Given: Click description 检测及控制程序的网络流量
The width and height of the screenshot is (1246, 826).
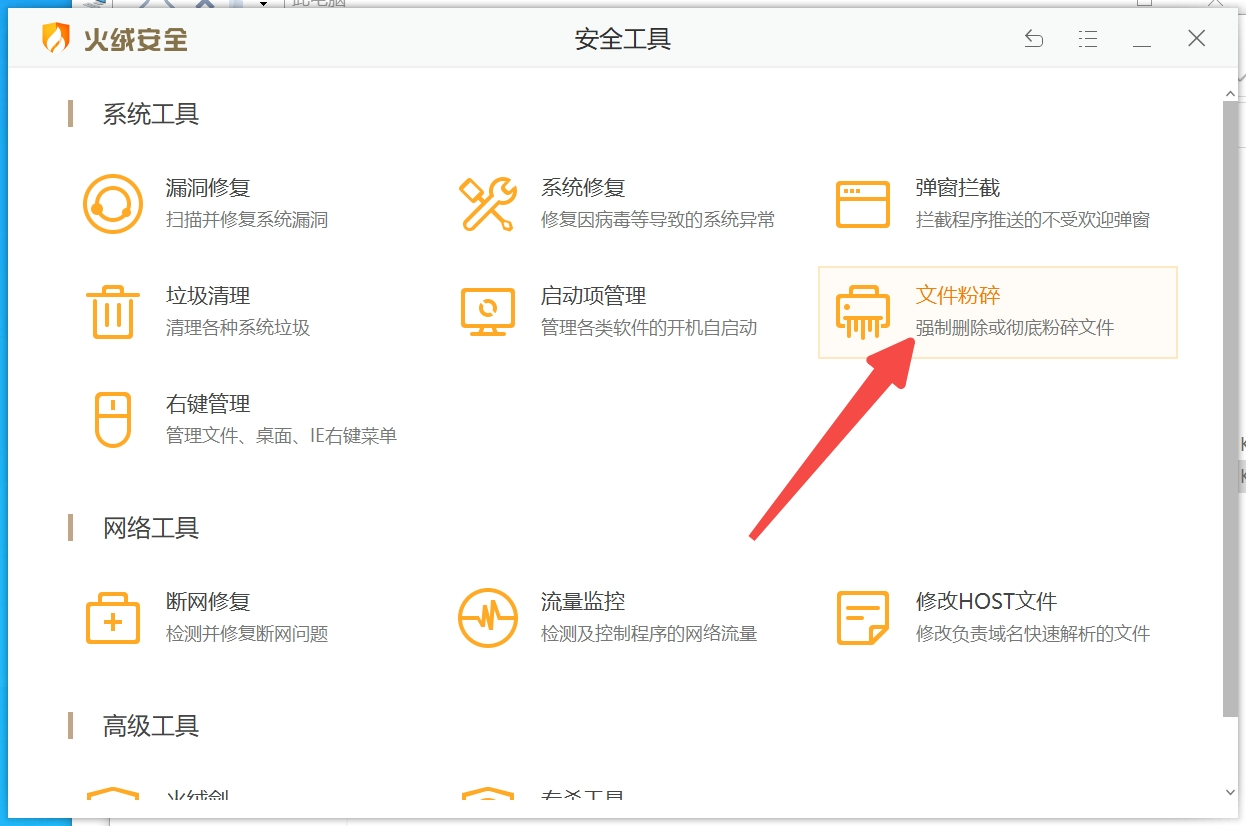Looking at the screenshot, I should coord(649,634).
